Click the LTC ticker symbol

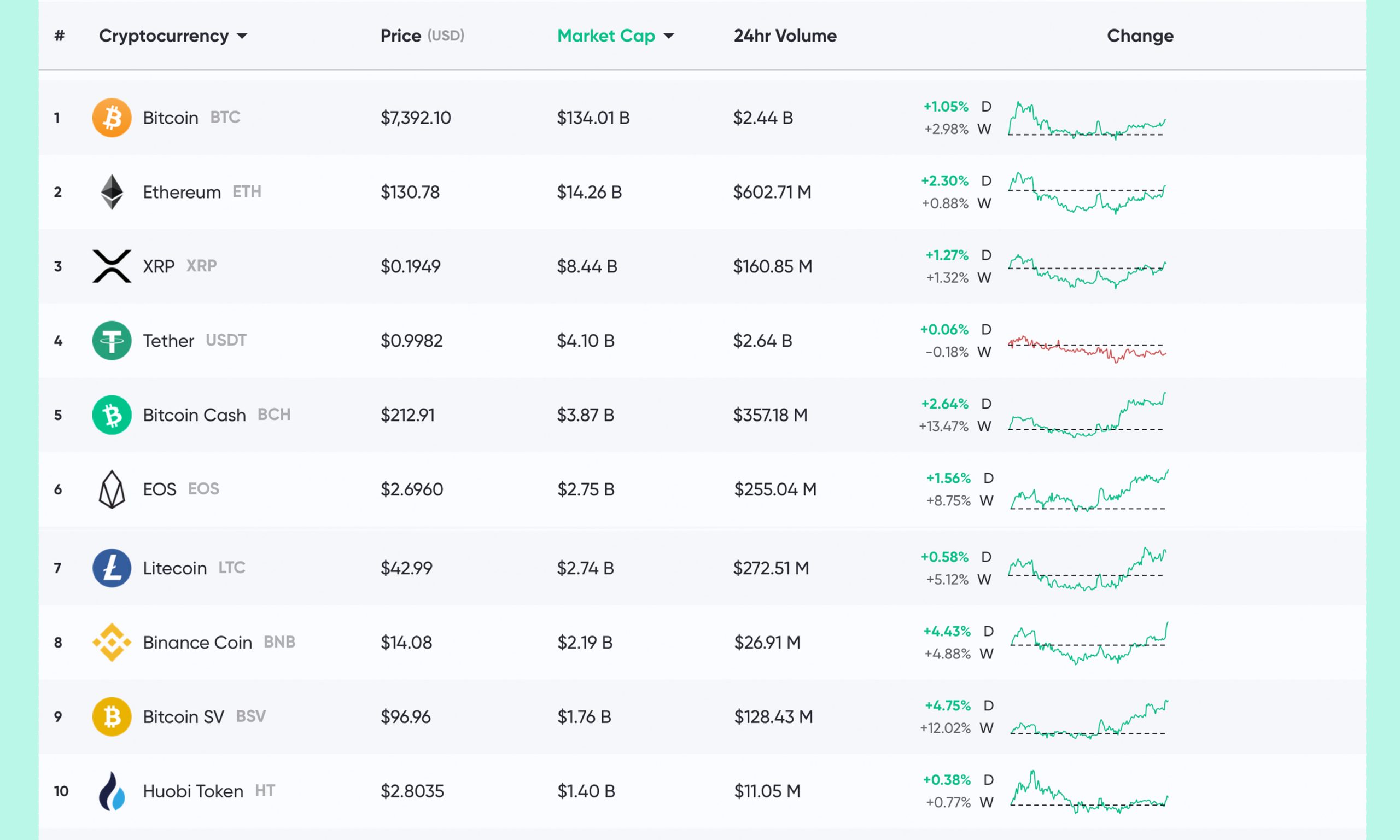pyautogui.click(x=232, y=567)
